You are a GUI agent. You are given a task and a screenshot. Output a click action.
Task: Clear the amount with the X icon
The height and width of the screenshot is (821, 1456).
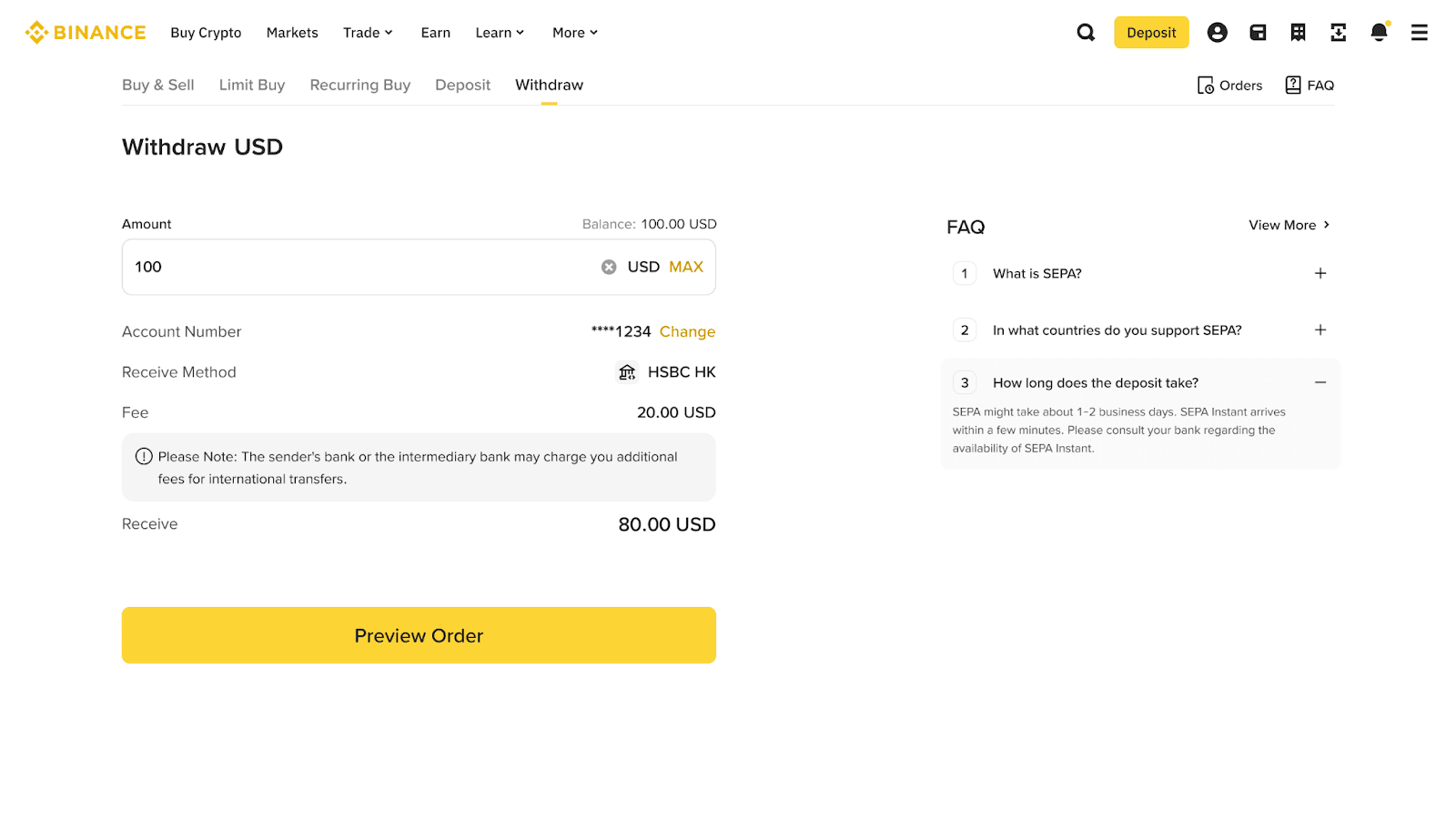click(x=609, y=267)
